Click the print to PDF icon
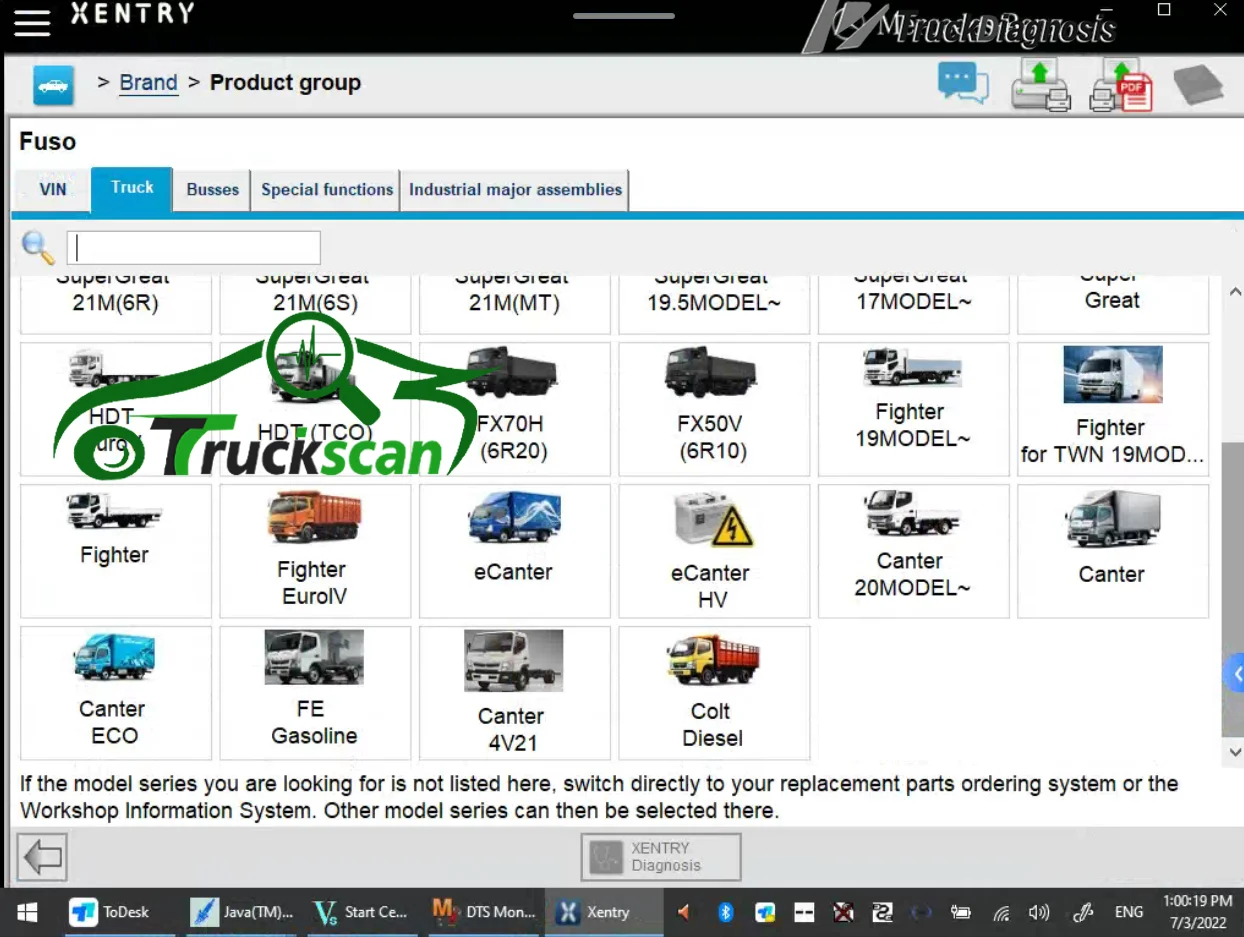This screenshot has height=937, width=1244. (x=1120, y=84)
